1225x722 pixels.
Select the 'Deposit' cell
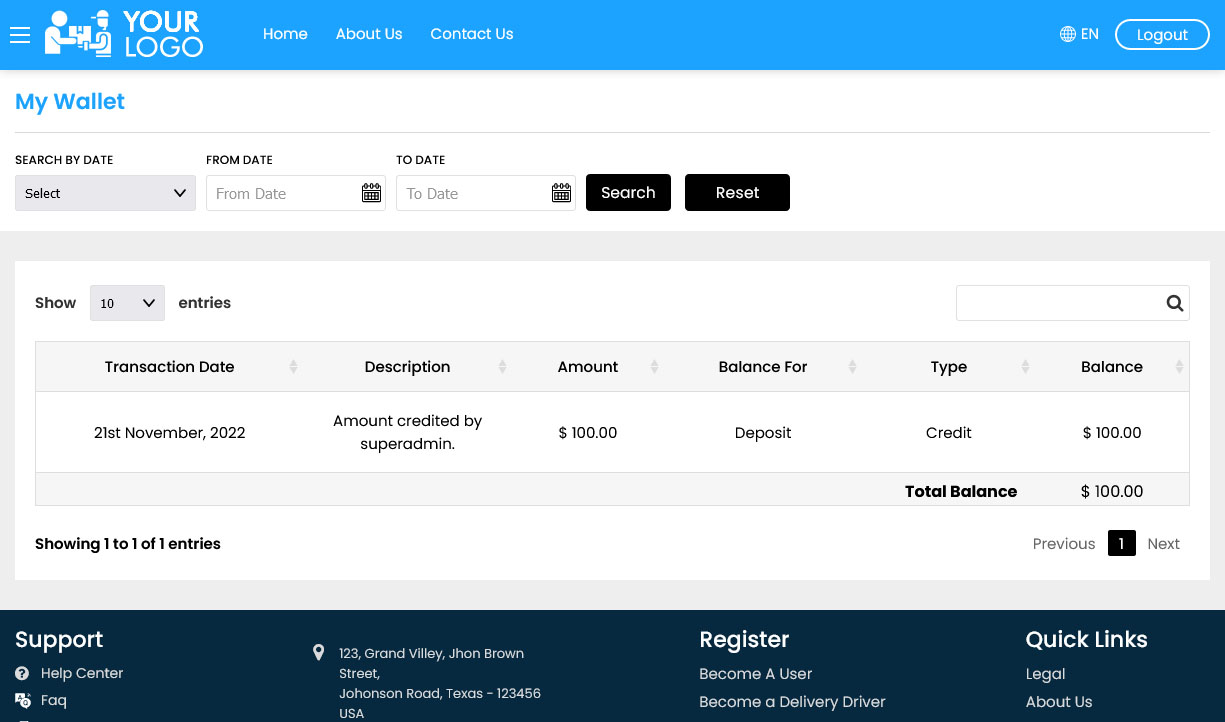click(x=763, y=433)
